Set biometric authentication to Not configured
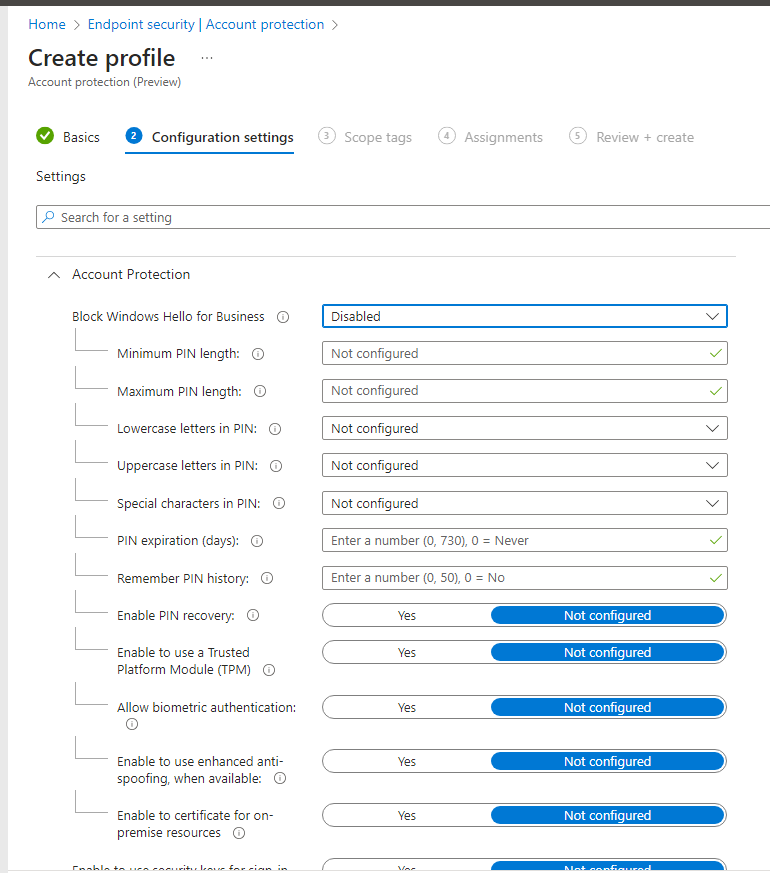This screenshot has width=770, height=873. coord(607,707)
